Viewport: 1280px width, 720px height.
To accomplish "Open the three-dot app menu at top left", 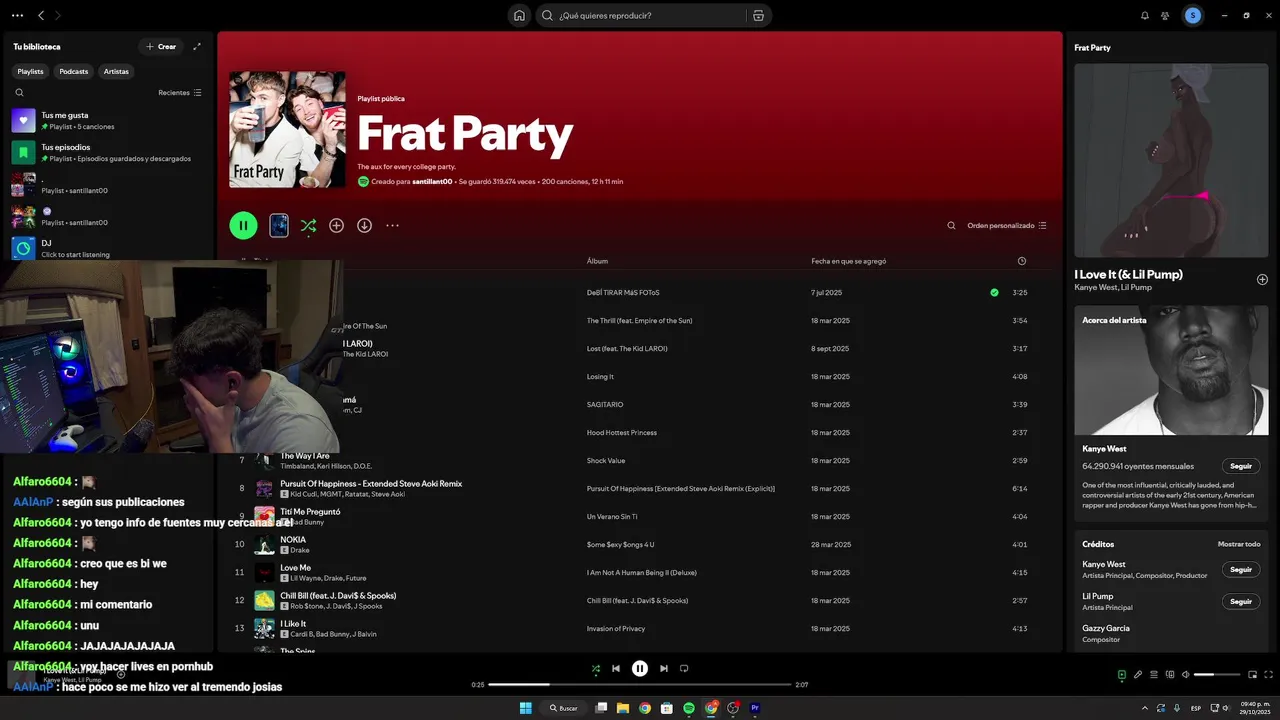I will 17,15.
